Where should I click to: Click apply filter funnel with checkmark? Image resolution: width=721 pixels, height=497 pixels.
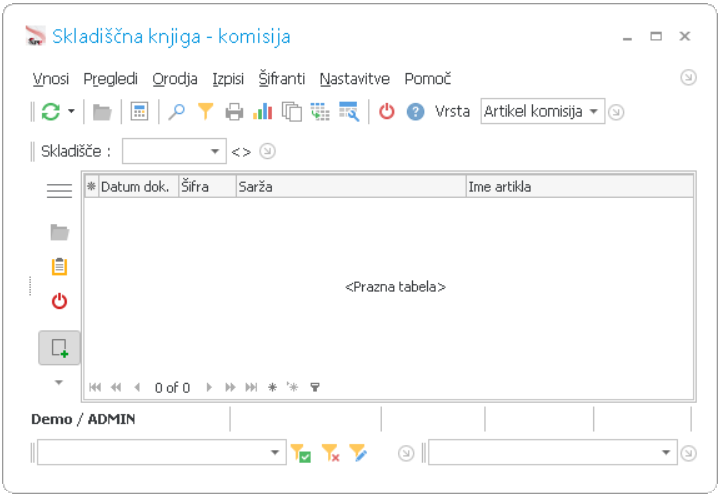tap(301, 453)
